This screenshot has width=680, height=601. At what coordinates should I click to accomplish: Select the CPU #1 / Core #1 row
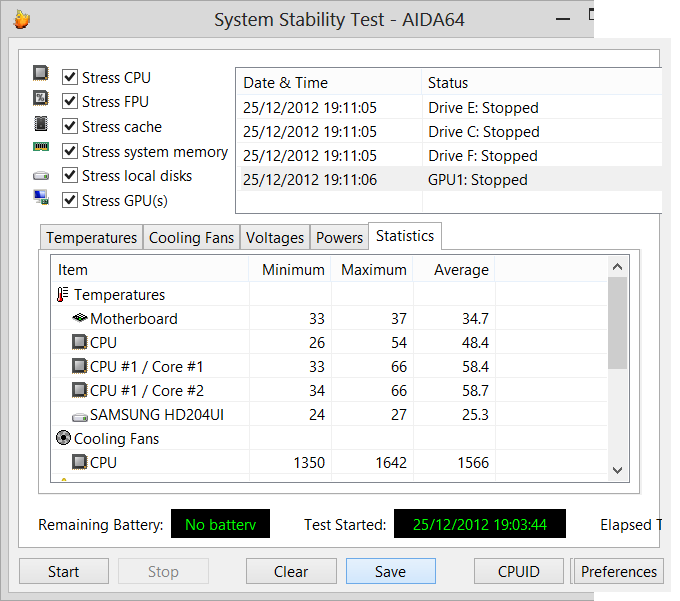[x=147, y=367]
